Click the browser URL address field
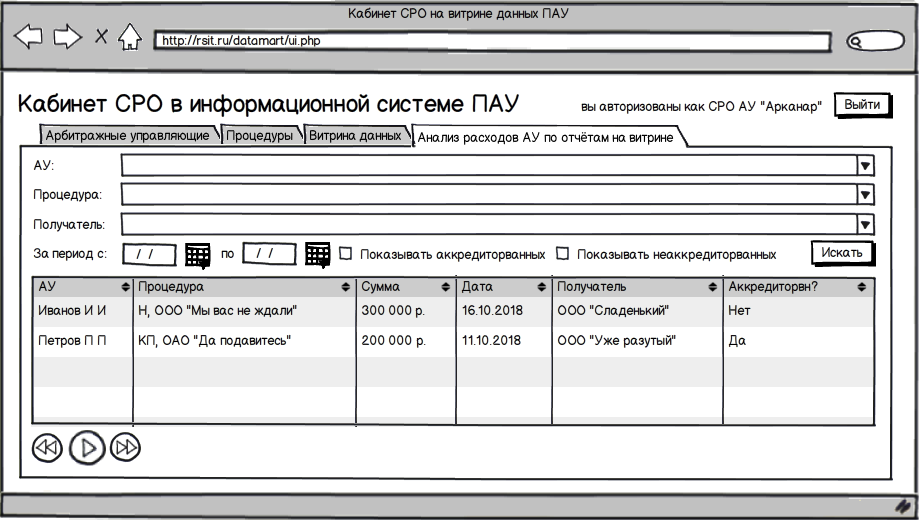919x520 pixels. coord(492,42)
